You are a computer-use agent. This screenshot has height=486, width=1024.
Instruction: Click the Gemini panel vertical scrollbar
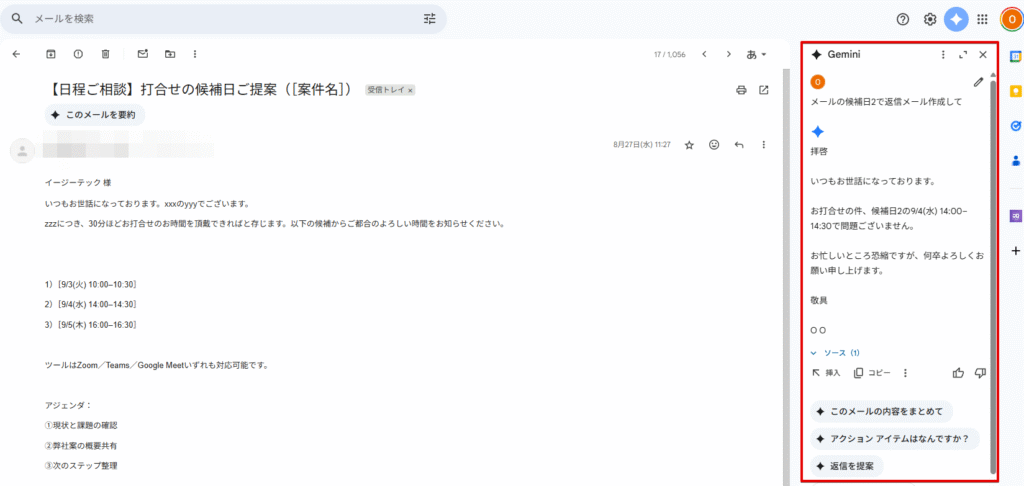pyautogui.click(x=992, y=270)
